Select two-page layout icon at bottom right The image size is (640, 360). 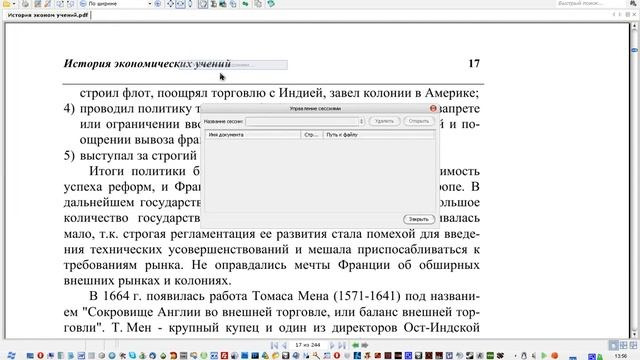click(624, 345)
